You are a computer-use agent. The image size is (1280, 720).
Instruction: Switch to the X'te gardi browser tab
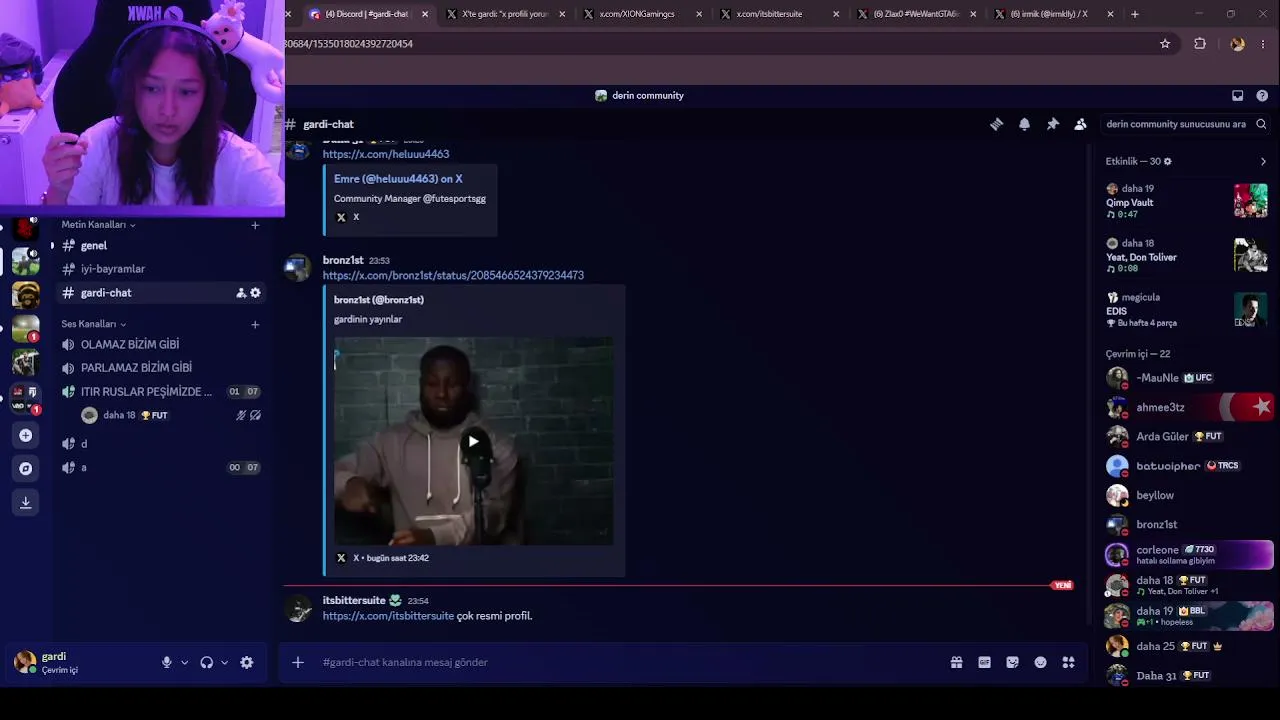(506, 14)
